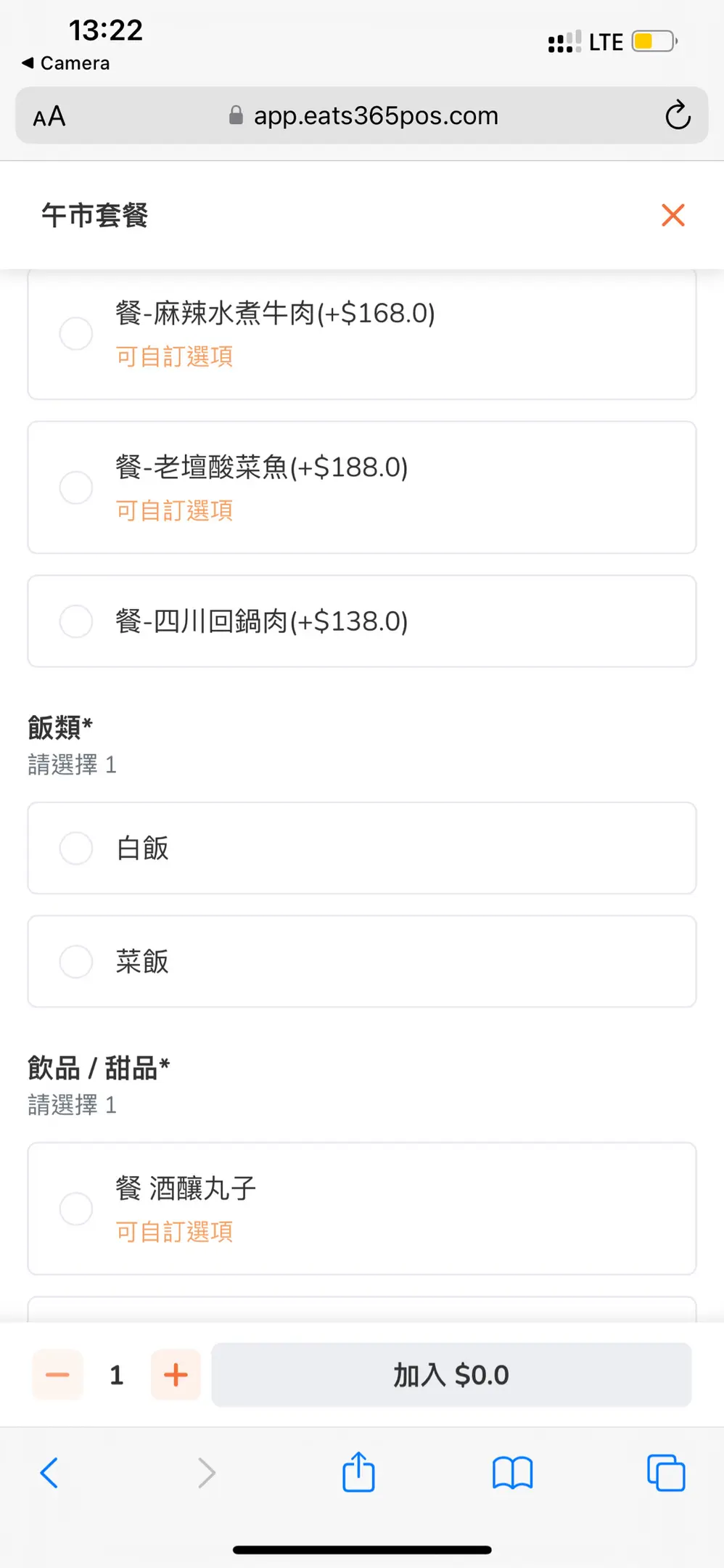
Task: Decrease quantity with minus button
Action: pos(57,1374)
